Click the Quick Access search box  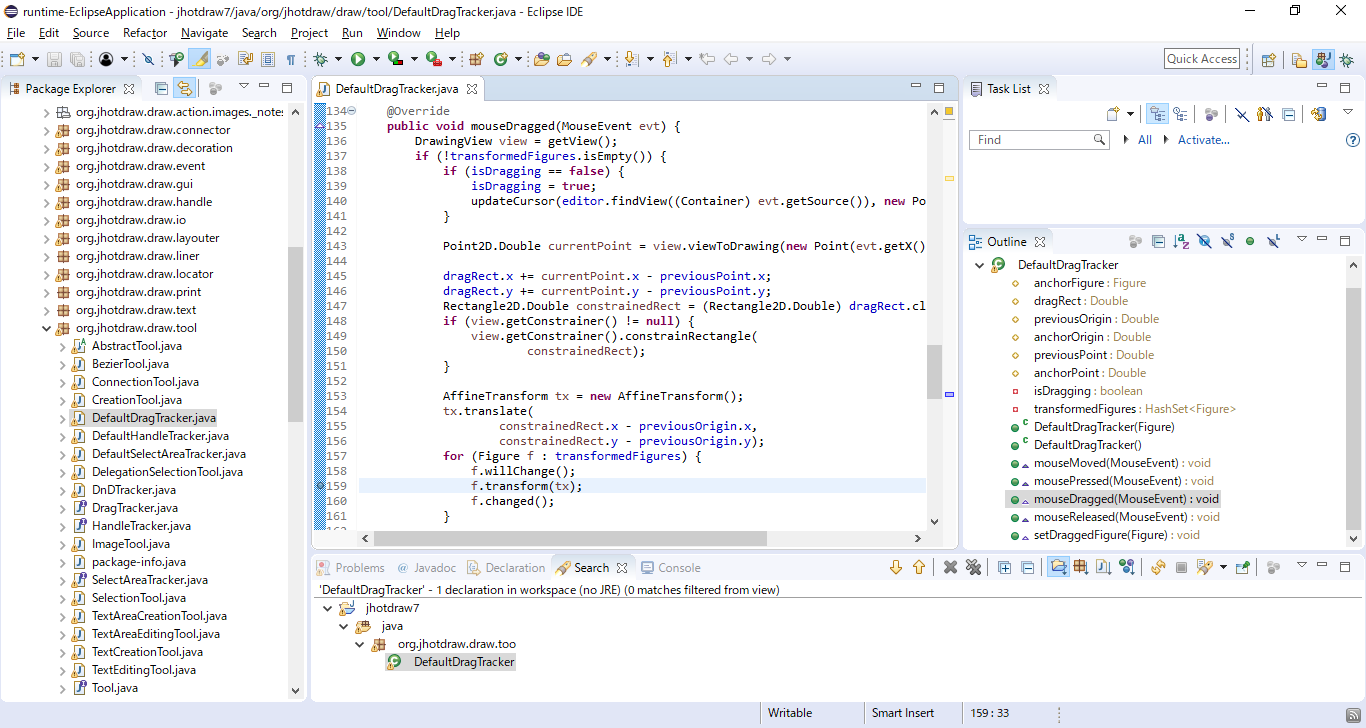click(1202, 59)
